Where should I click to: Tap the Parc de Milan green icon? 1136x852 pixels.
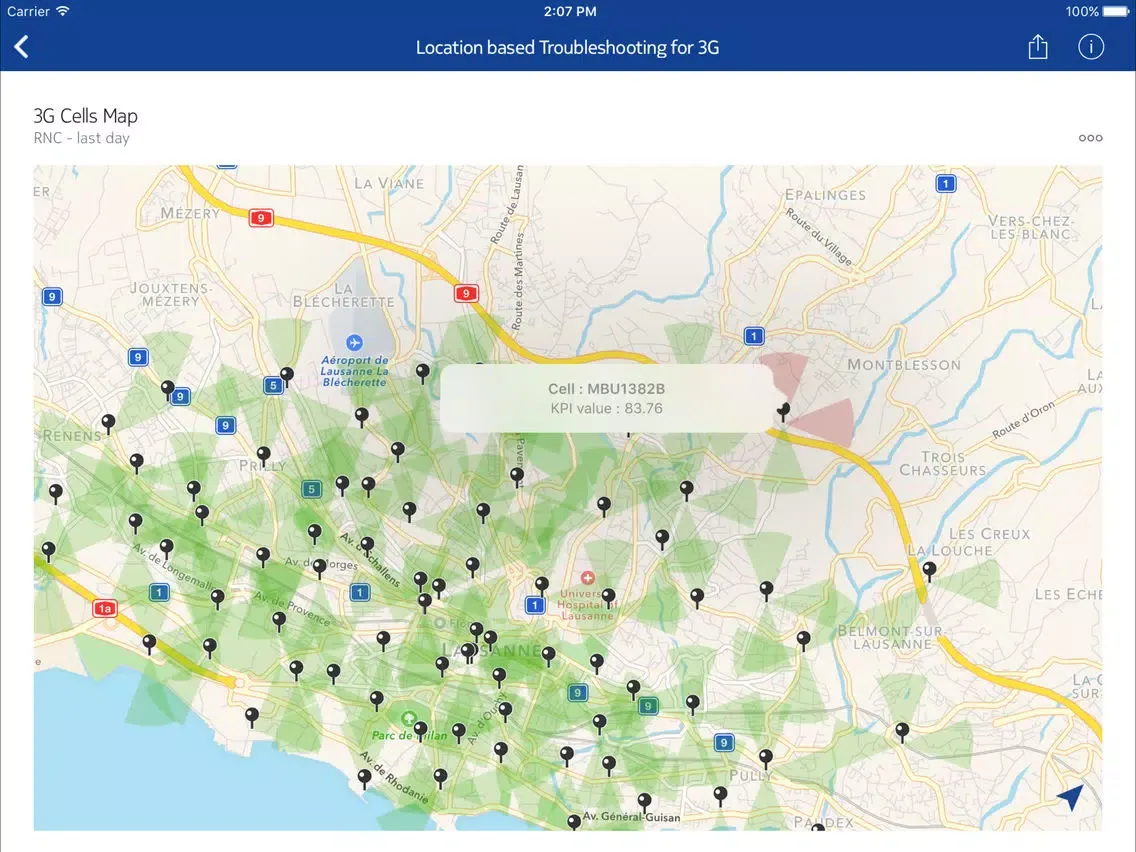click(x=408, y=718)
